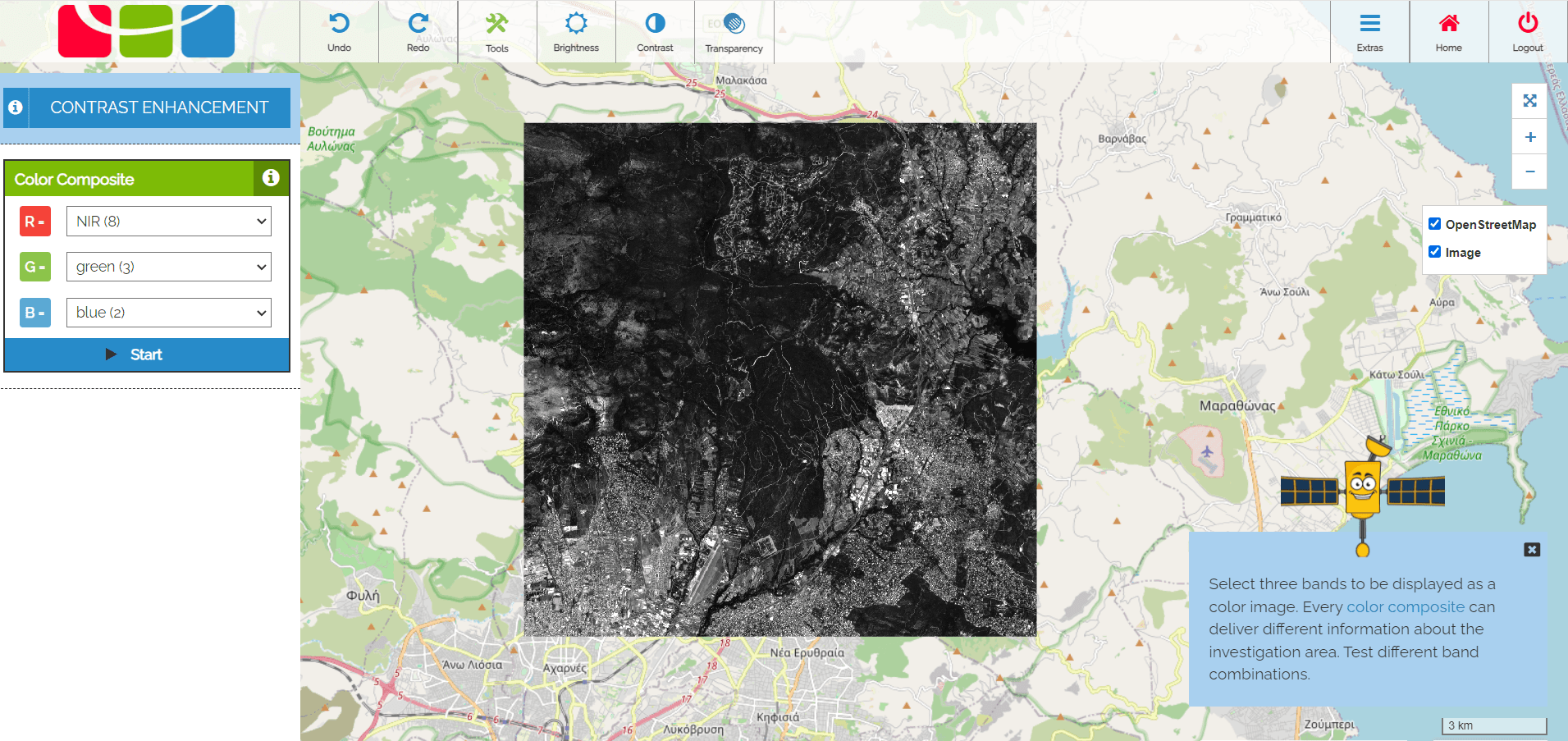Close the satellite help tooltip
Screen dimensions: 1568x741
(x=1531, y=550)
